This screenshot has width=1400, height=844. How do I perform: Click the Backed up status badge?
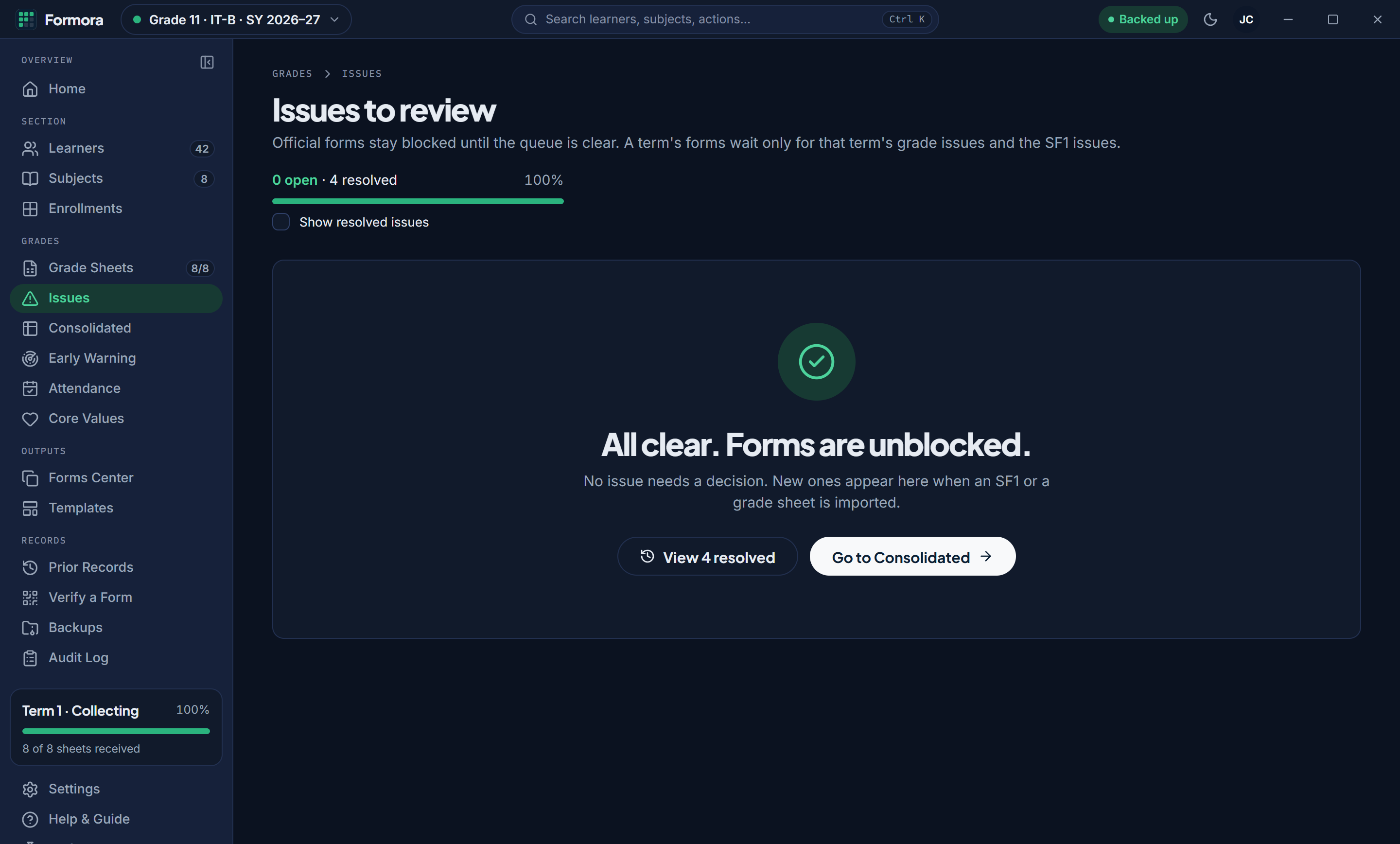(x=1143, y=19)
